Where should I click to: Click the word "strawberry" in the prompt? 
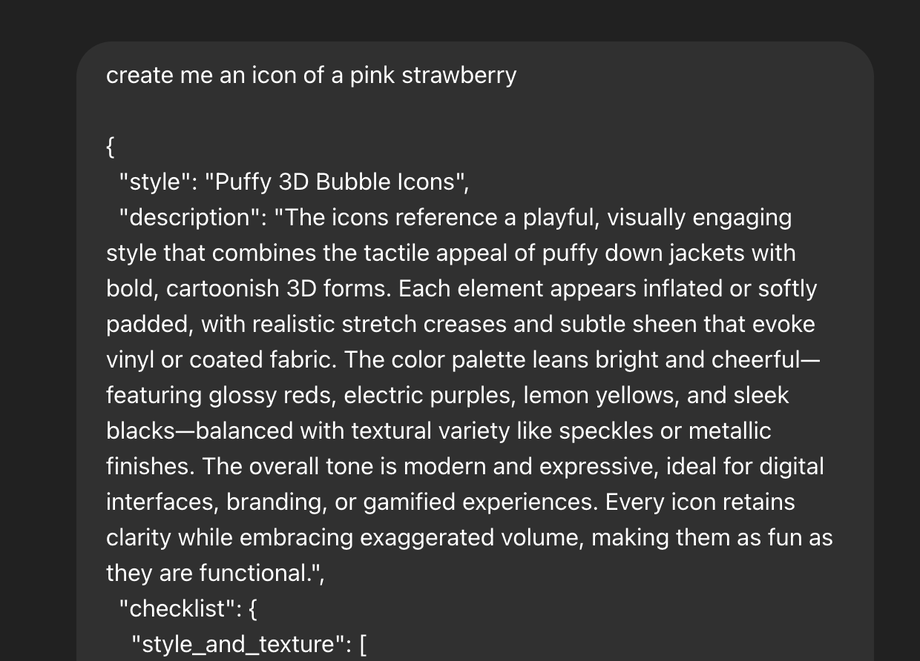459,76
